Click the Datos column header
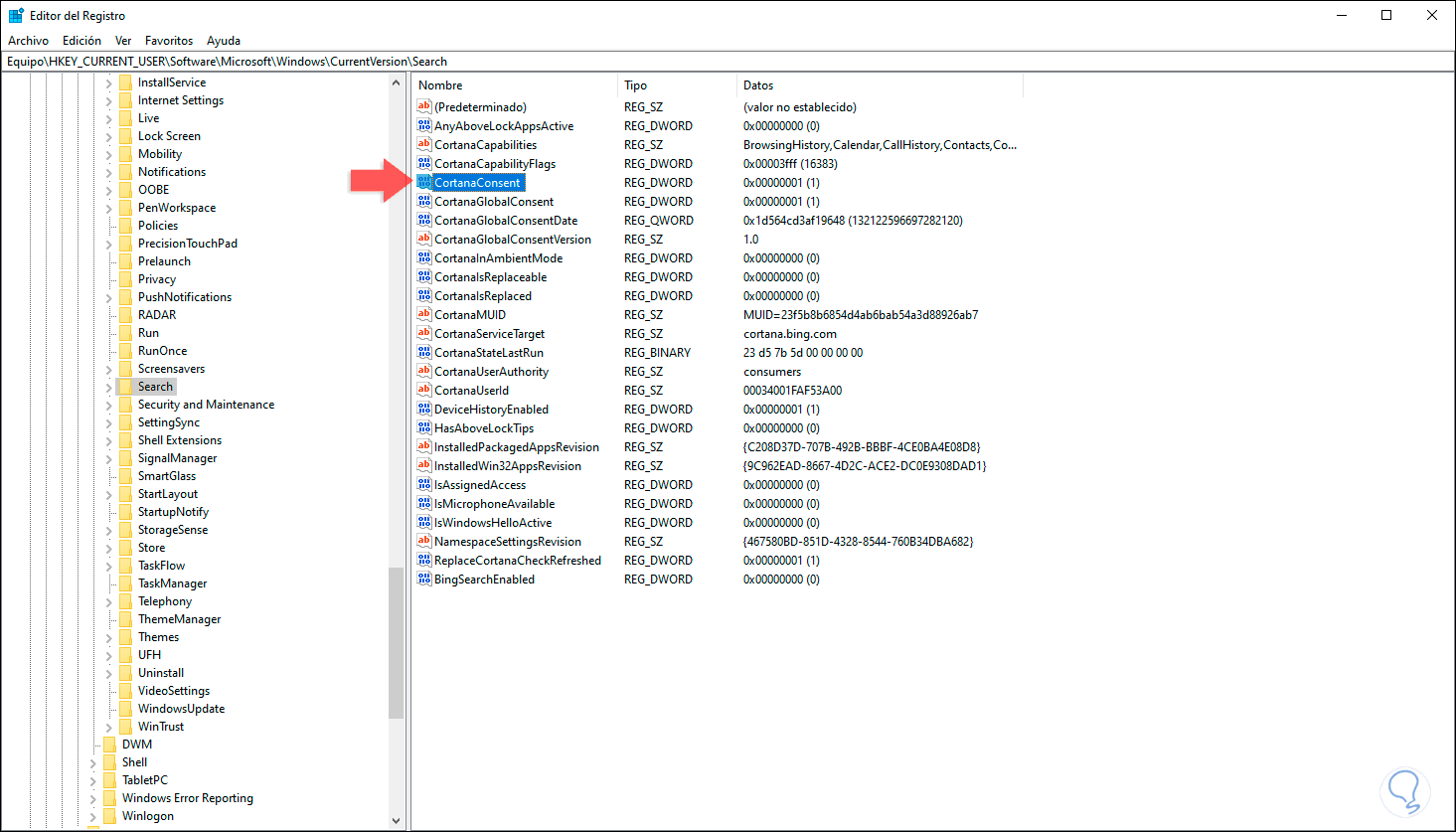The image size is (1456, 832). [x=880, y=85]
